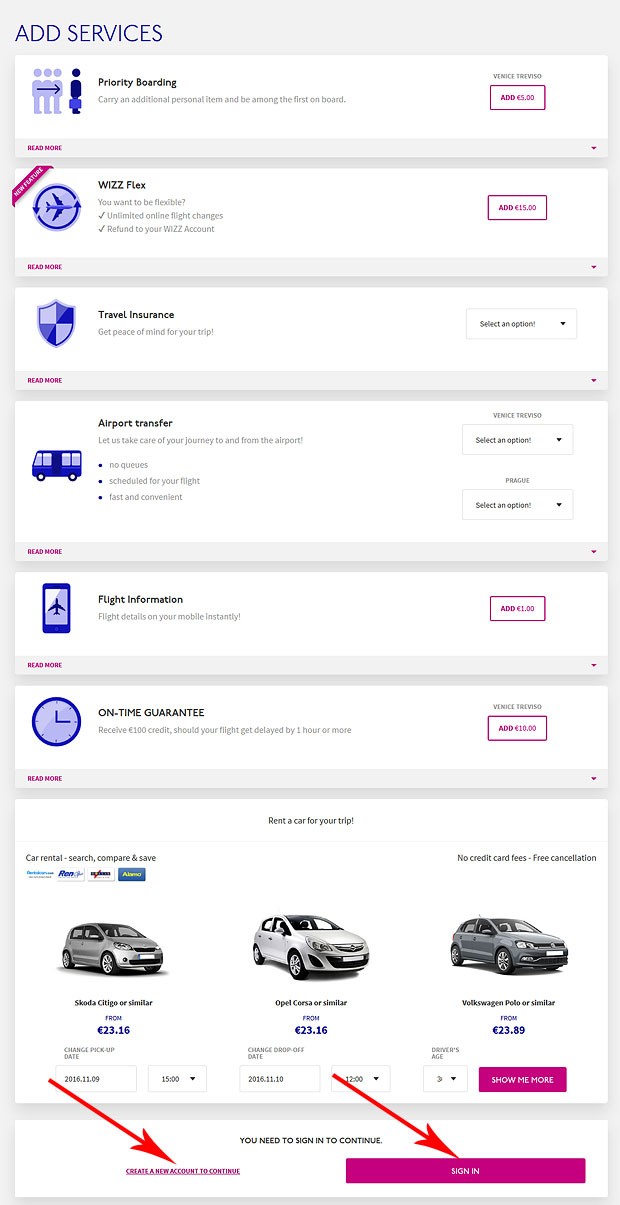Open the Travel Insurance option selector

pyautogui.click(x=521, y=323)
